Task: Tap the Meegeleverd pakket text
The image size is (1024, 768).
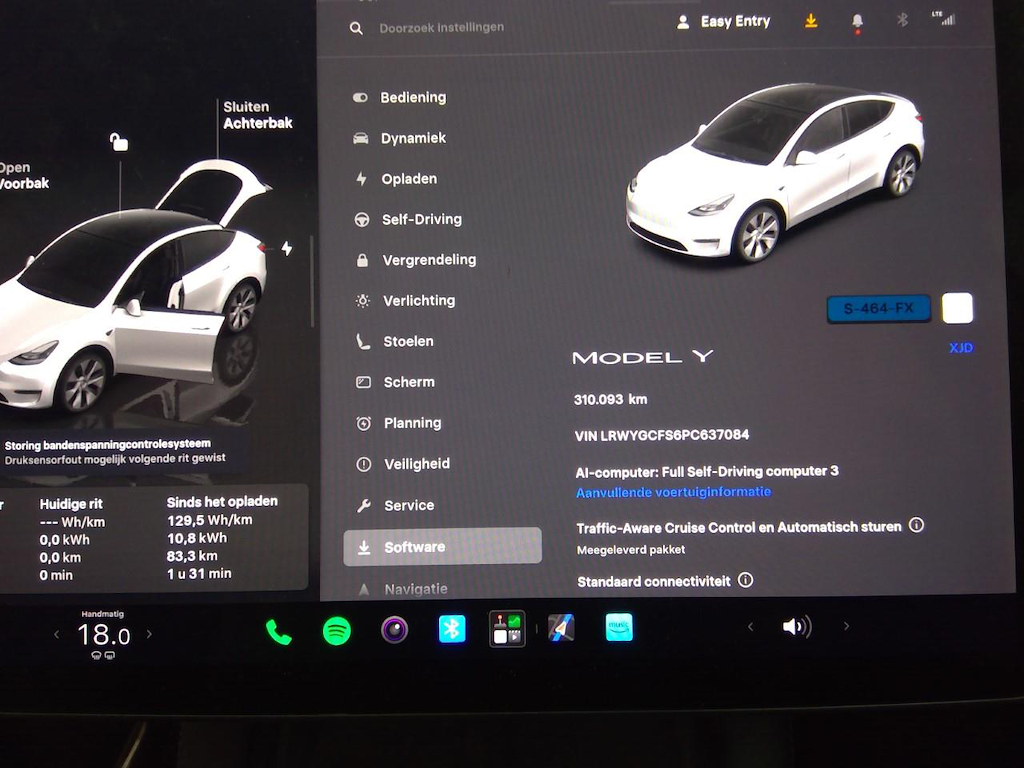Action: pos(631,550)
